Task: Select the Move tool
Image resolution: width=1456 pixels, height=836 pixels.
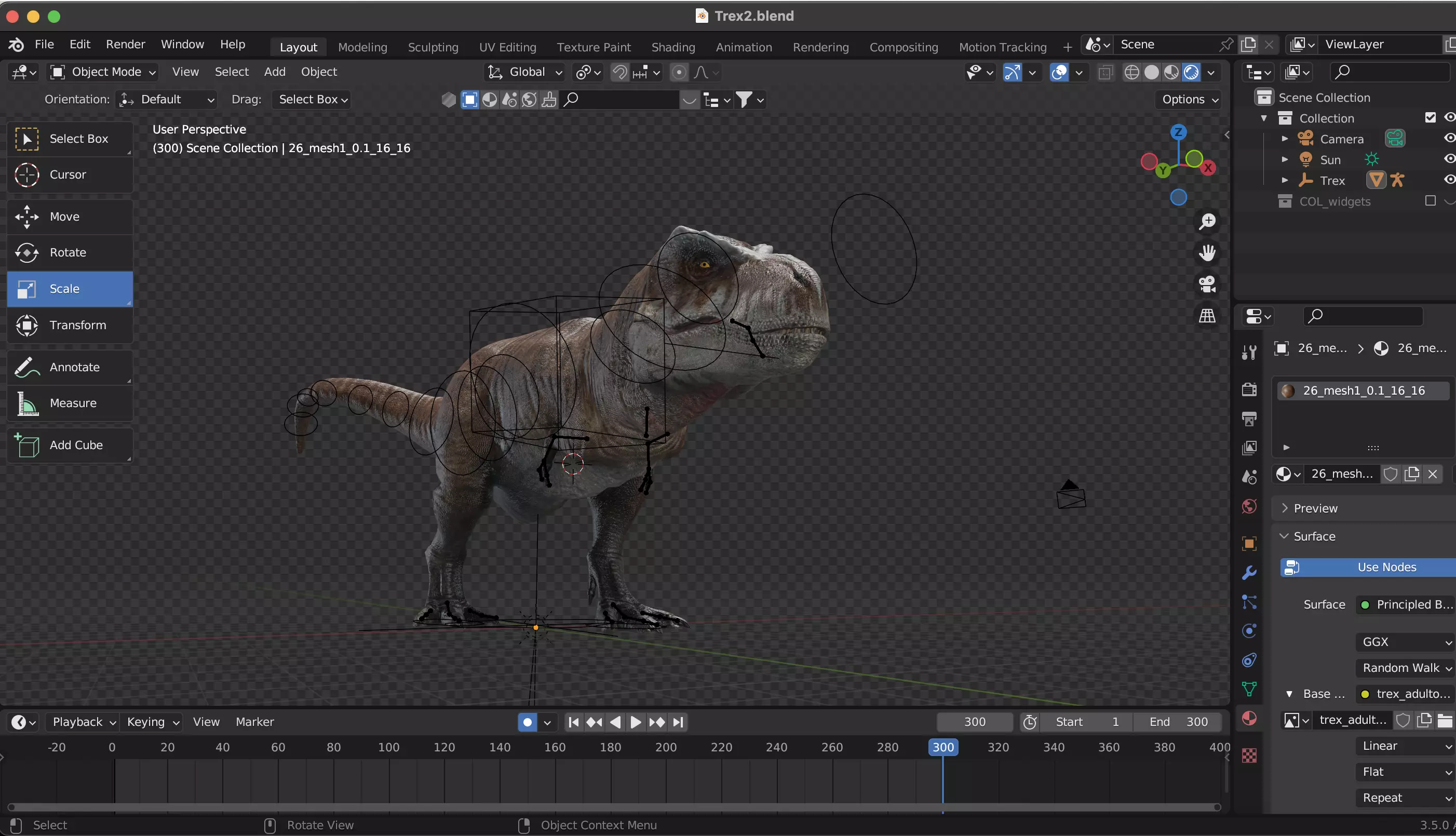Action: tap(70, 217)
